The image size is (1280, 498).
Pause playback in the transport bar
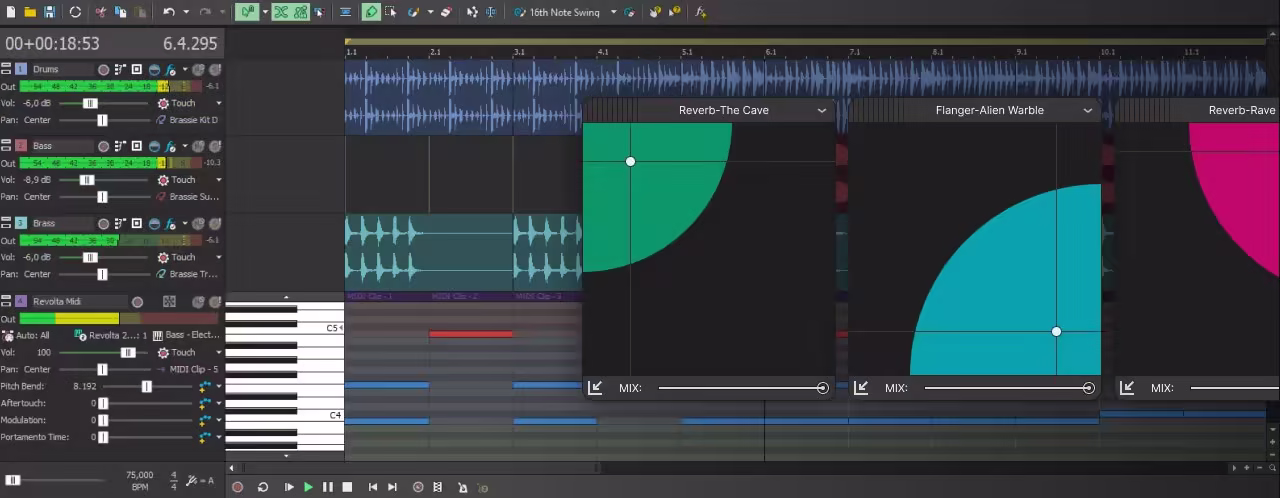[328, 487]
